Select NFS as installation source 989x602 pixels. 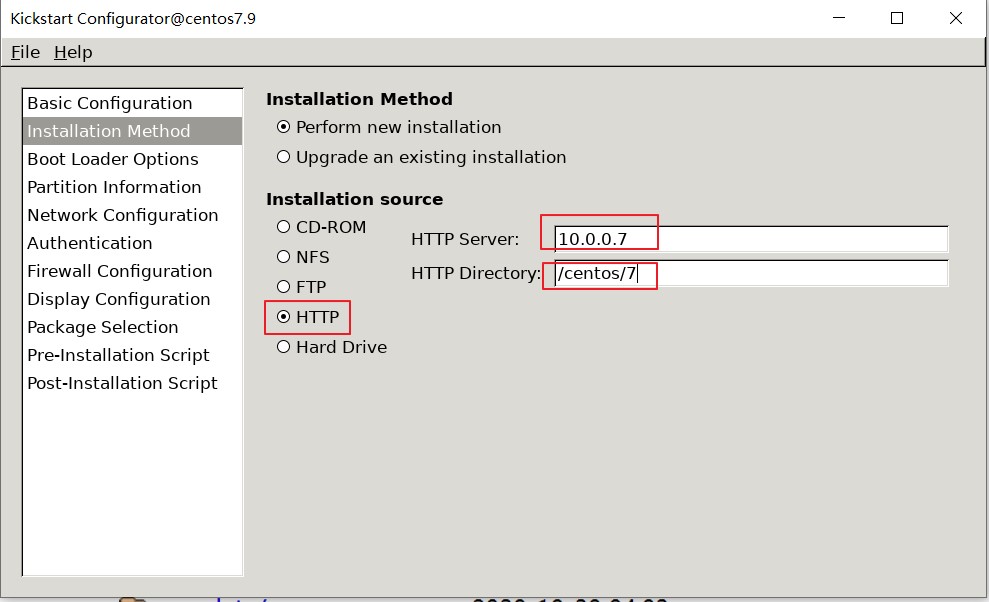303,257
